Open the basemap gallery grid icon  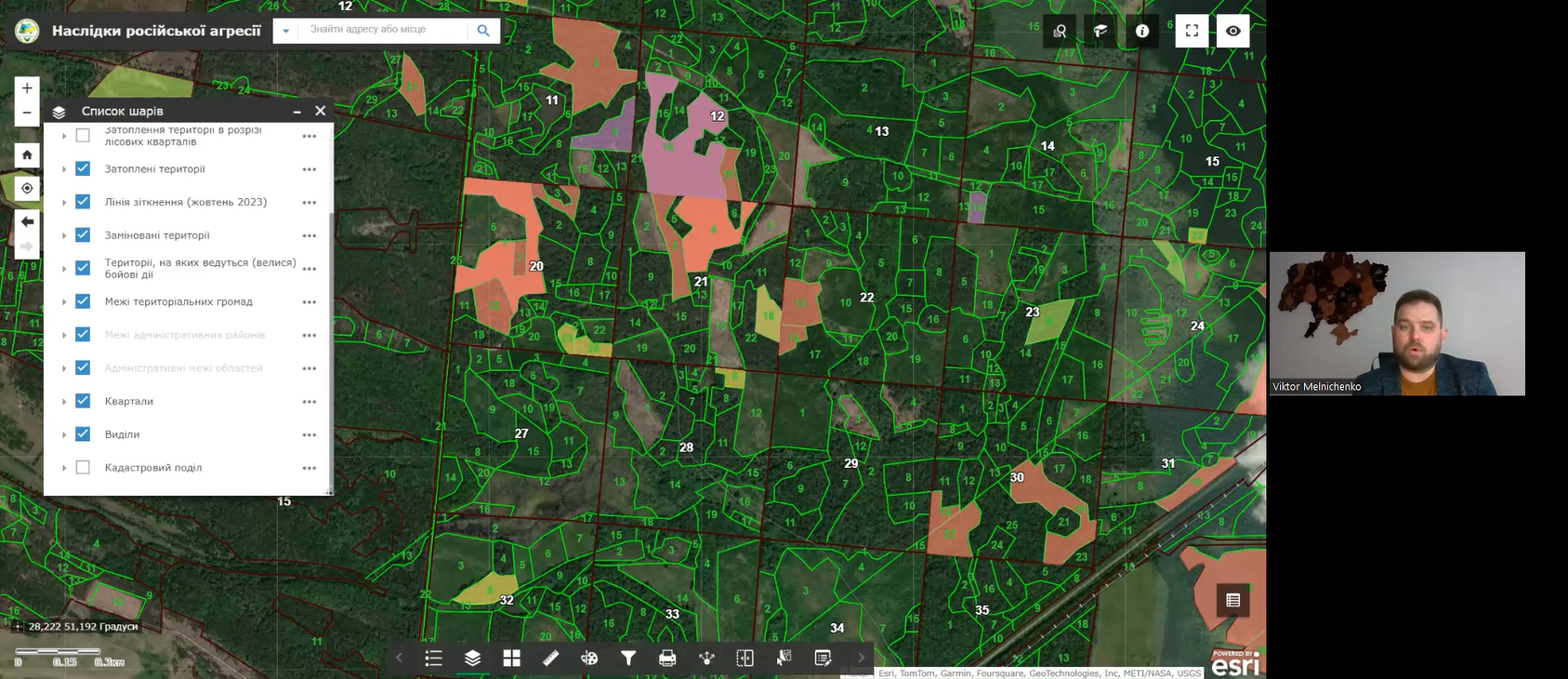511,659
